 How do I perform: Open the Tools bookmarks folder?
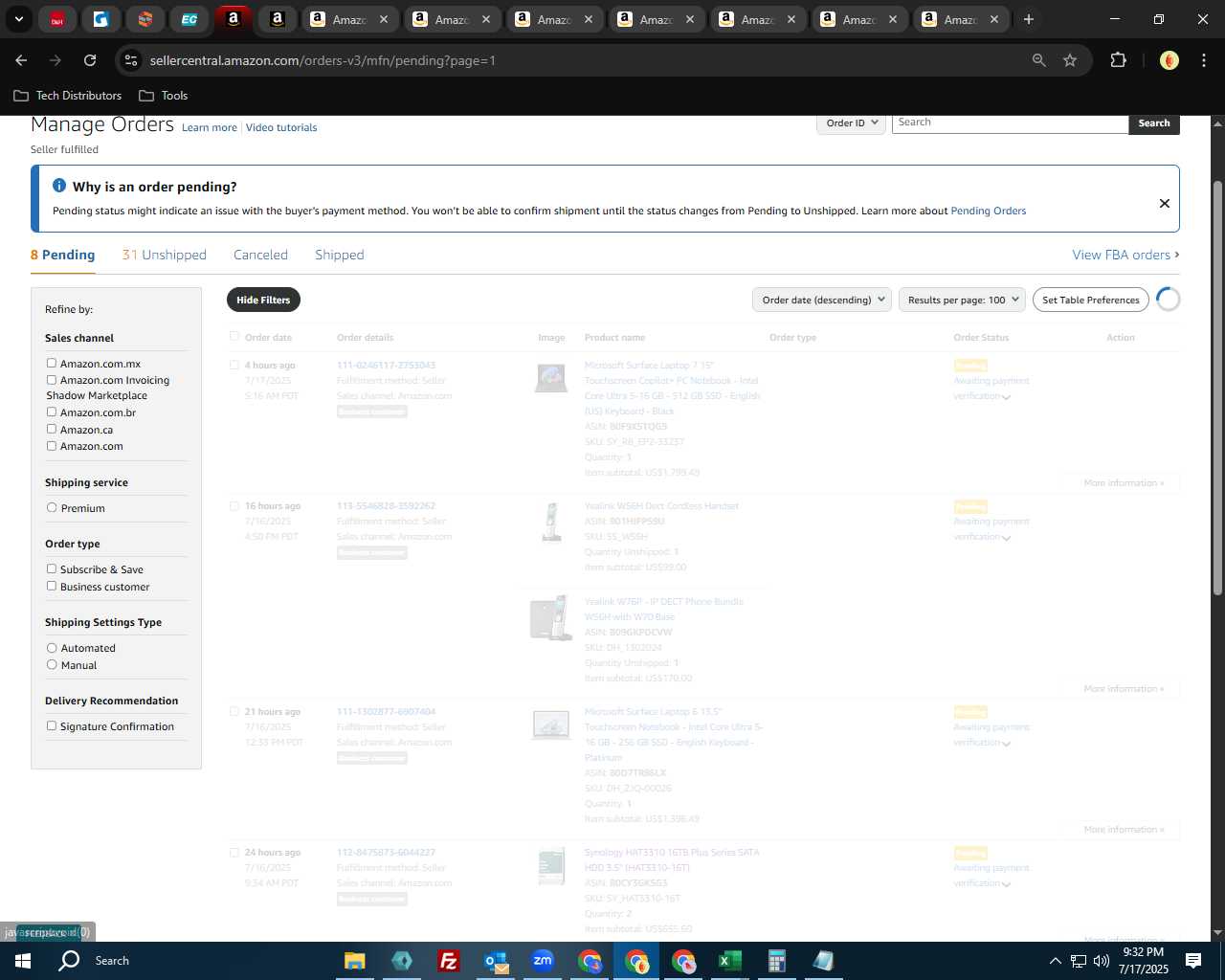click(164, 96)
